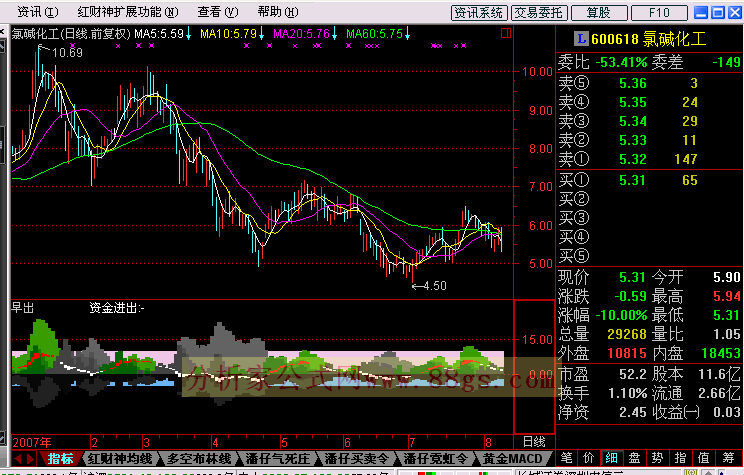Click the 委比 -53.41% value

tap(621, 62)
